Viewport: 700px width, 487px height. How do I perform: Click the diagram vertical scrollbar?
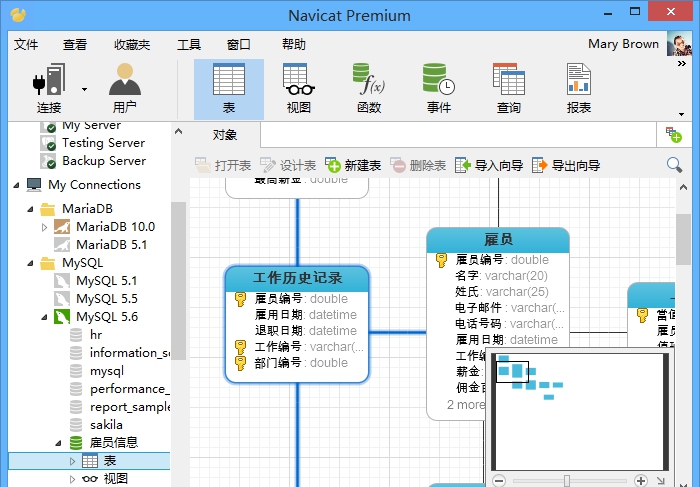click(x=683, y=239)
